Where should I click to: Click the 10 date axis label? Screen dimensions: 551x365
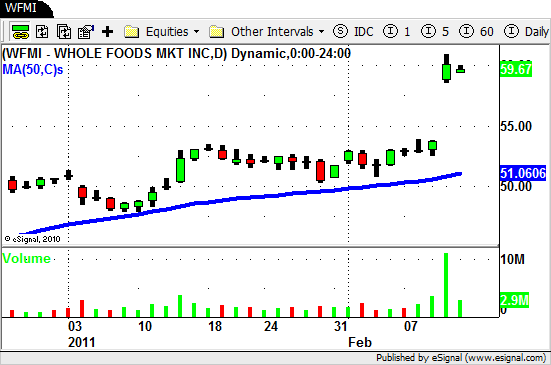[x=145, y=326]
